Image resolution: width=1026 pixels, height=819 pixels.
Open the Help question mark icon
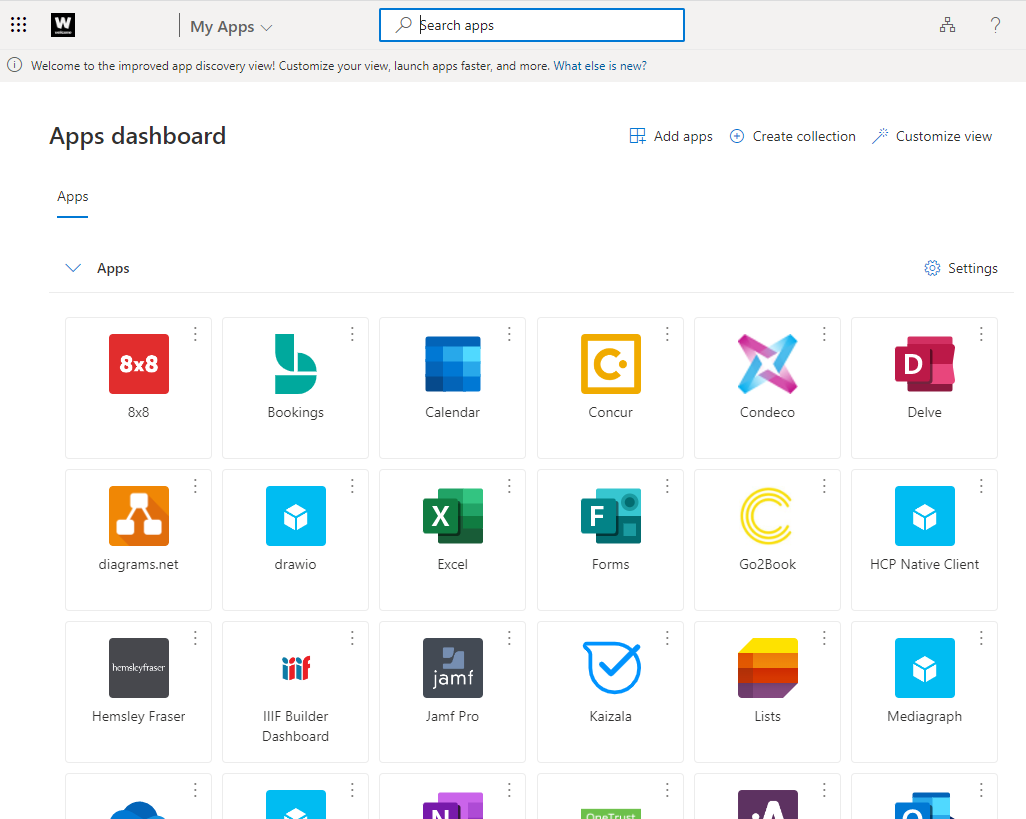pyautogui.click(x=995, y=25)
